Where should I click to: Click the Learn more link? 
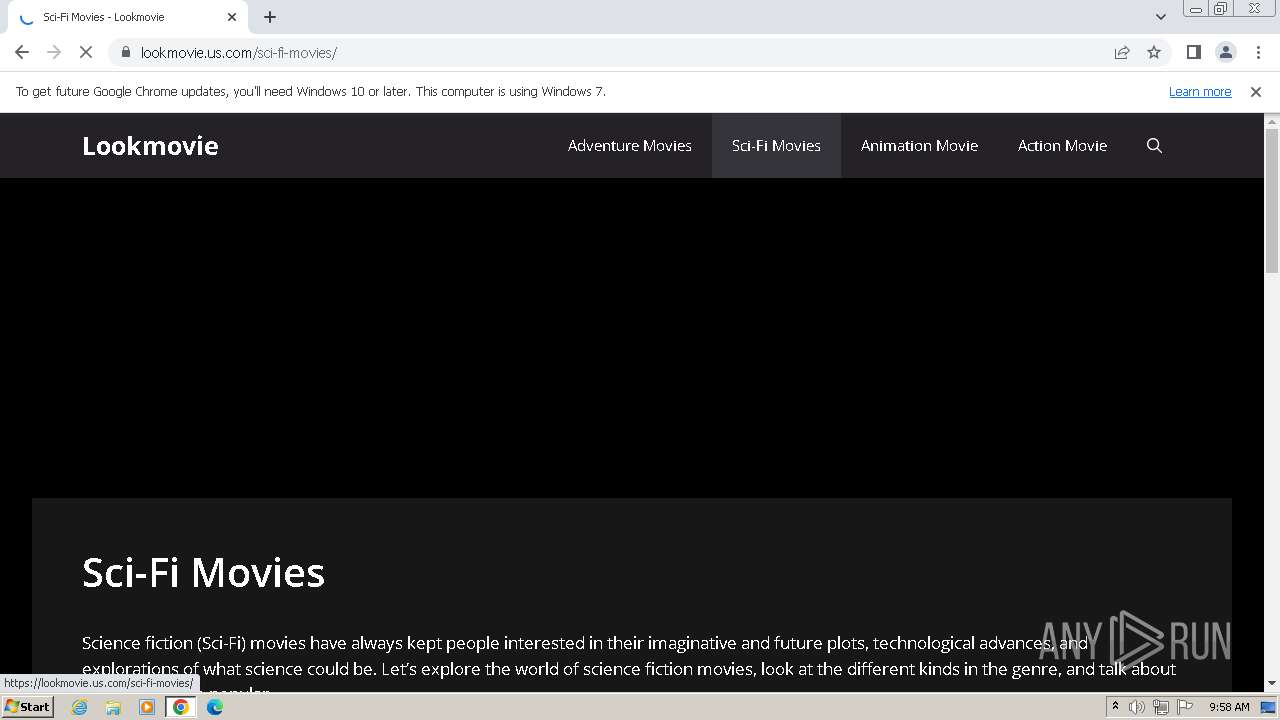pos(1200,91)
